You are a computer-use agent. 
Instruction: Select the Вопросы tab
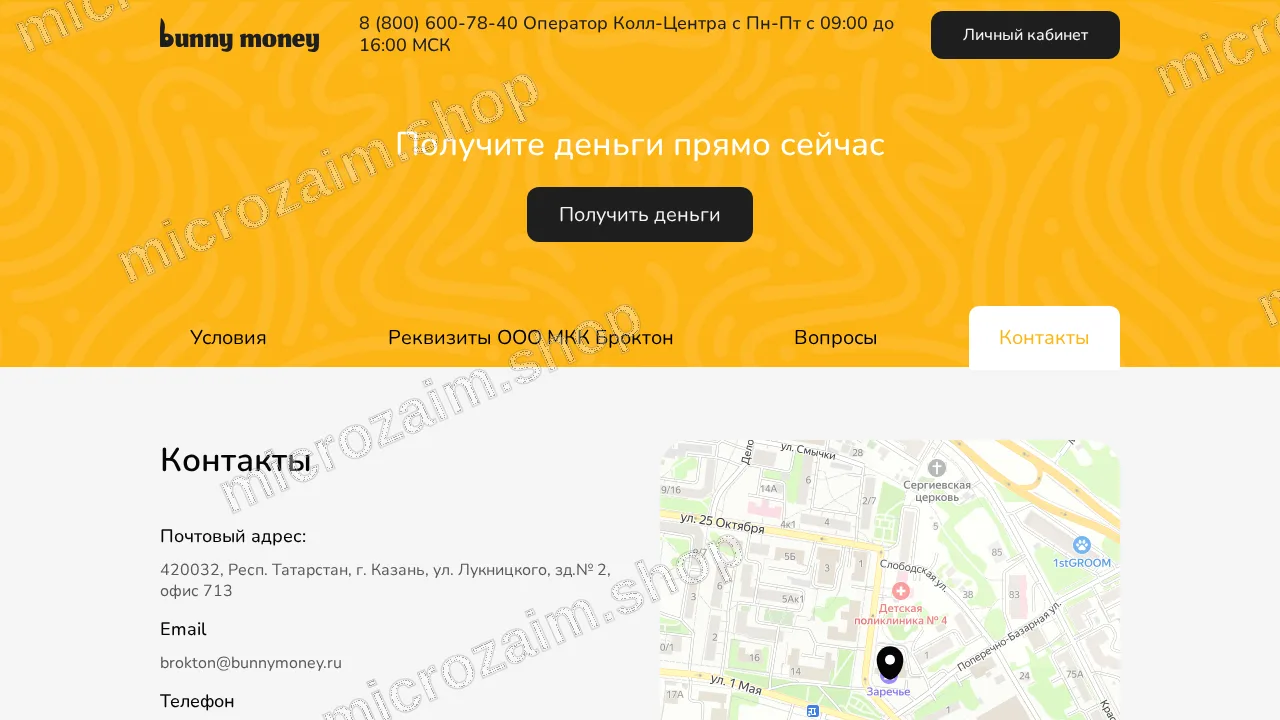pos(836,338)
